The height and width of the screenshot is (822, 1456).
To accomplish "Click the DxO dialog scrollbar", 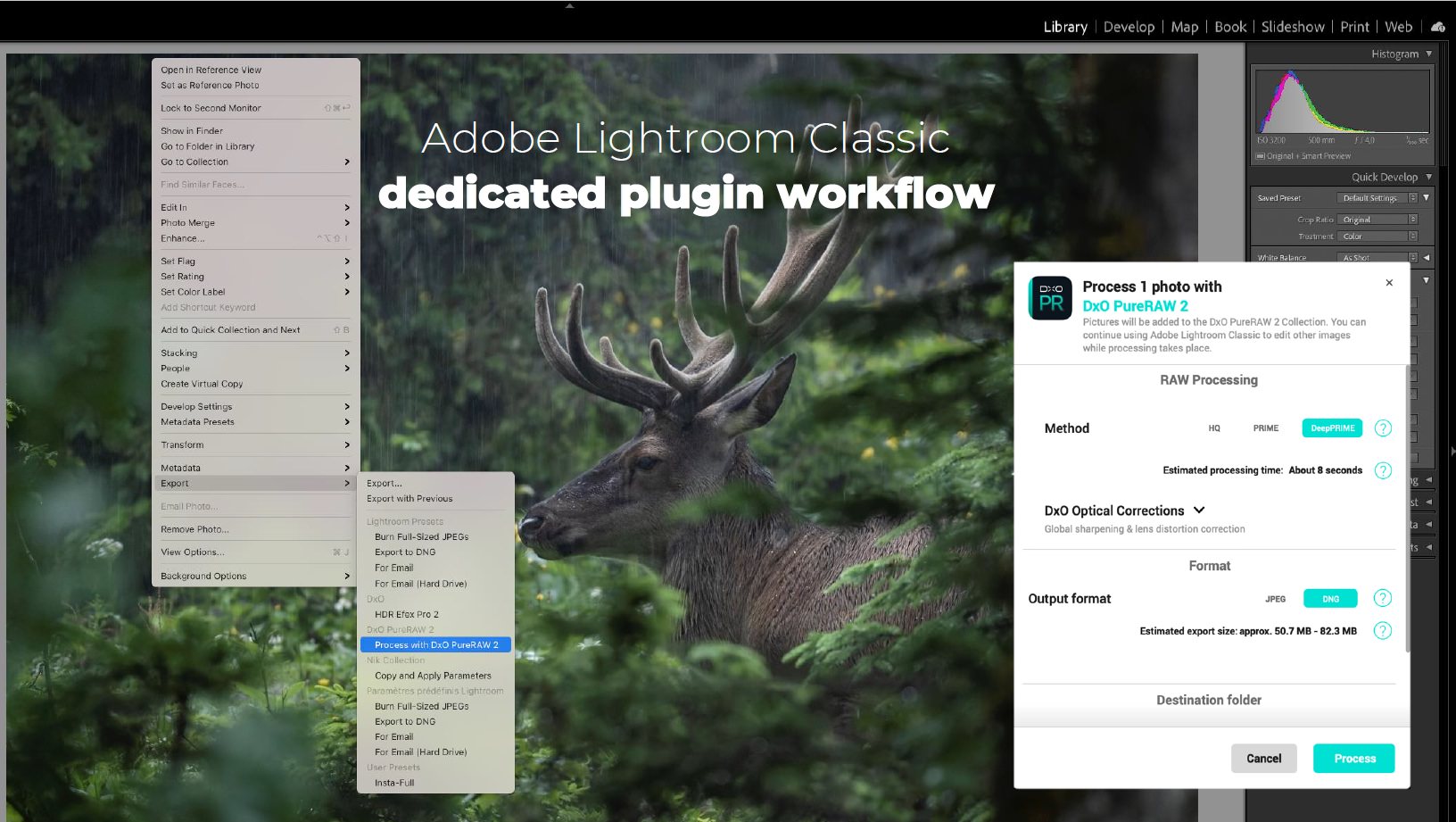I will pos(1408,507).
